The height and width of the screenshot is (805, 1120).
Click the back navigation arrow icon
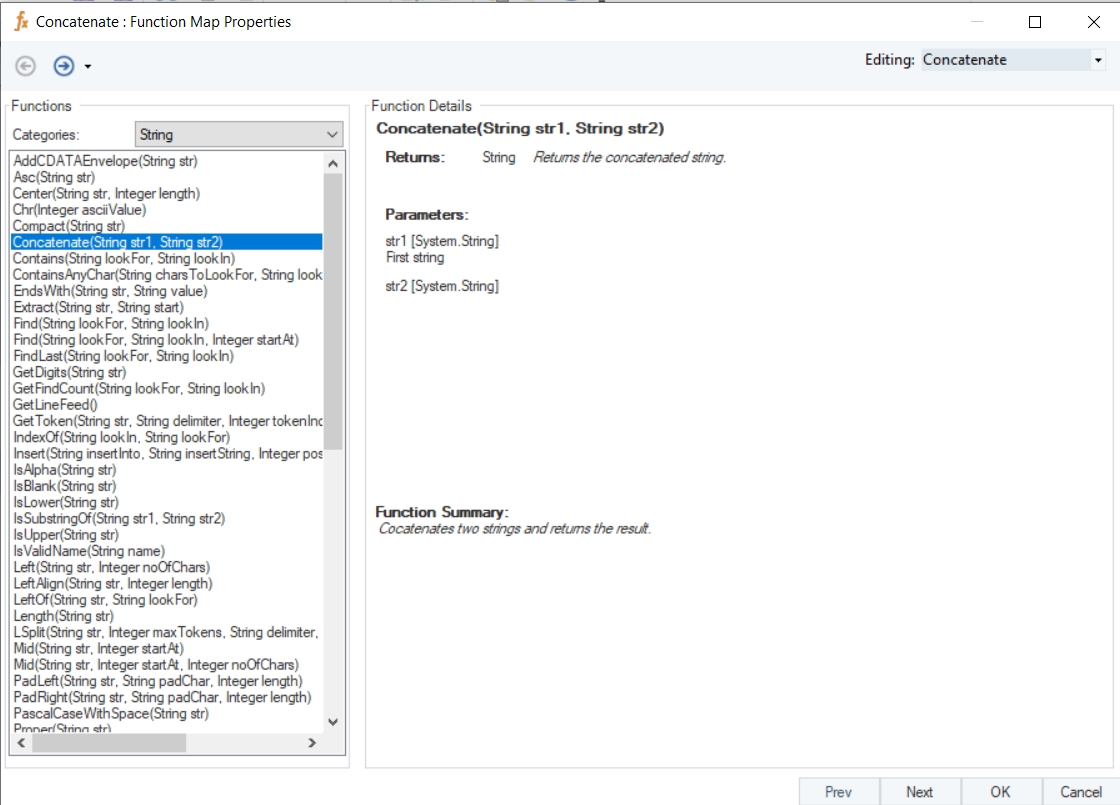click(26, 66)
